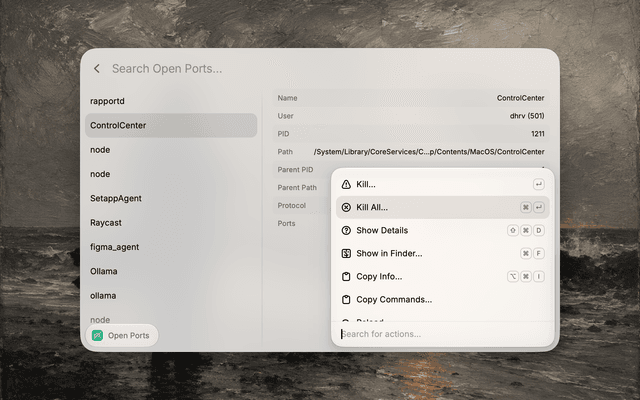Click the User value dhrv (501)
The image size is (640, 400).
pyautogui.click(x=527, y=116)
